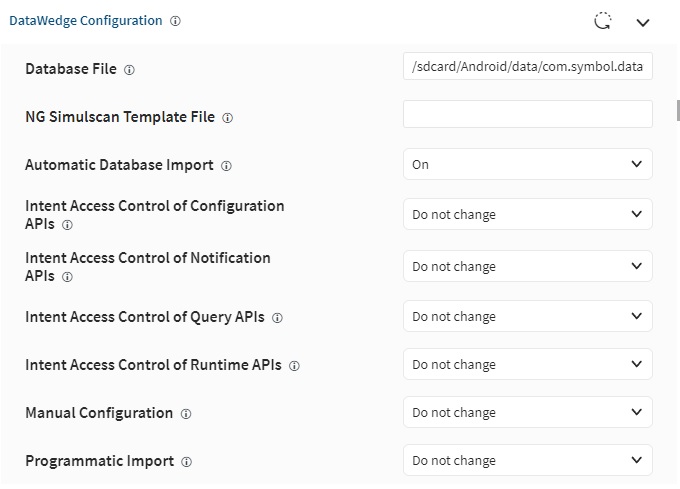This screenshot has height=489, width=680.
Task: Click info icon next to Manual Configuration
Action: coord(186,414)
